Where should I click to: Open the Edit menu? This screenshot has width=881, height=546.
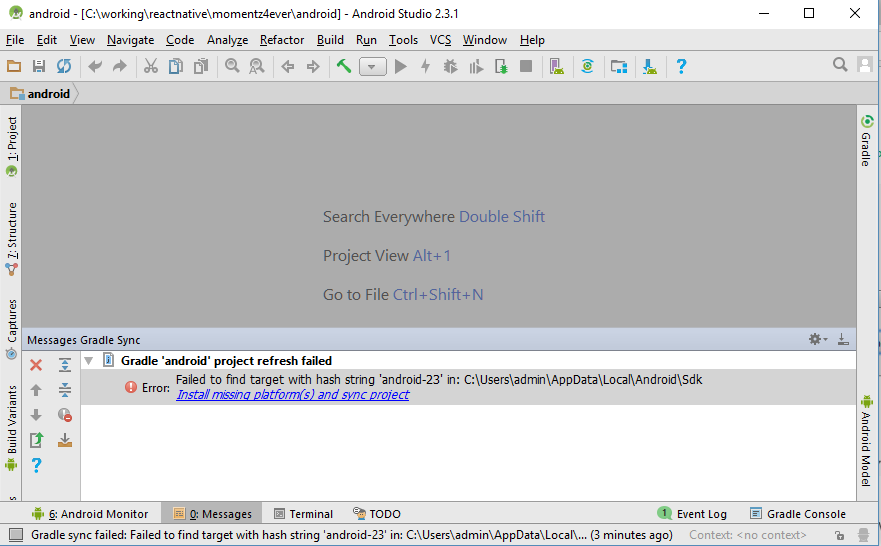(47, 40)
